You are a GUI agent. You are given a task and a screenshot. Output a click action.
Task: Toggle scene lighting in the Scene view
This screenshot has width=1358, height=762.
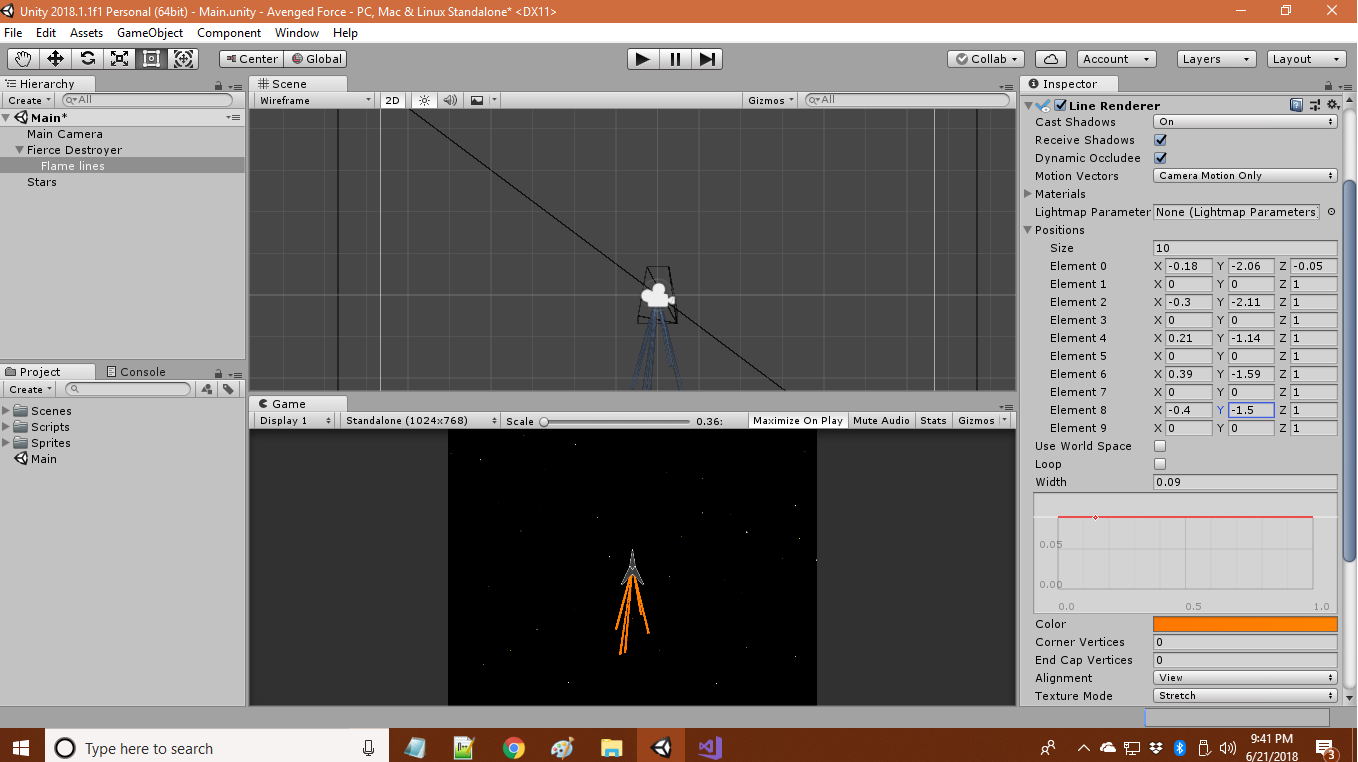pos(423,99)
